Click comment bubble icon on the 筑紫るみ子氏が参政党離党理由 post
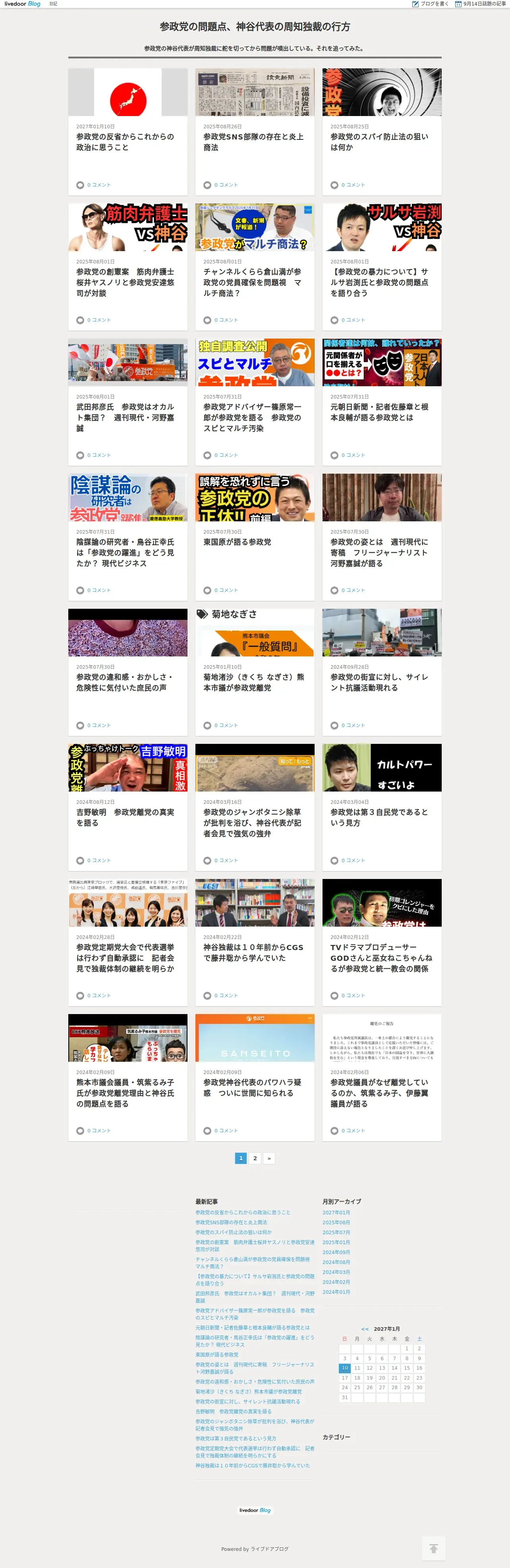Screen dimensions: 510x1568 click(x=80, y=1131)
